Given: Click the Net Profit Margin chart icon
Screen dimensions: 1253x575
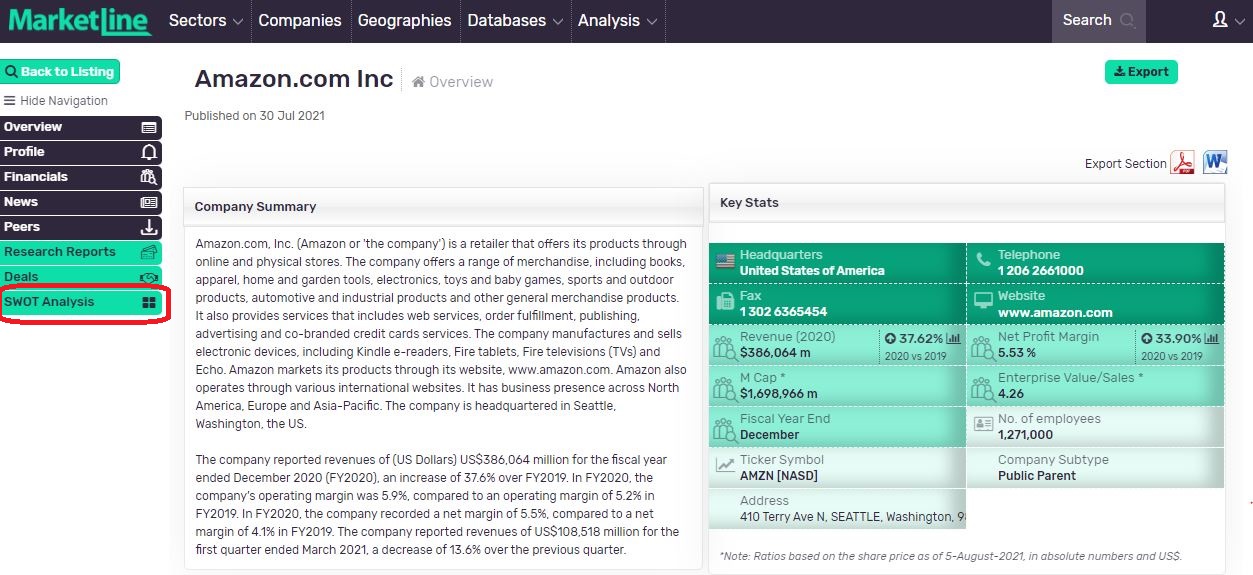Looking at the screenshot, I should [x=1211, y=338].
